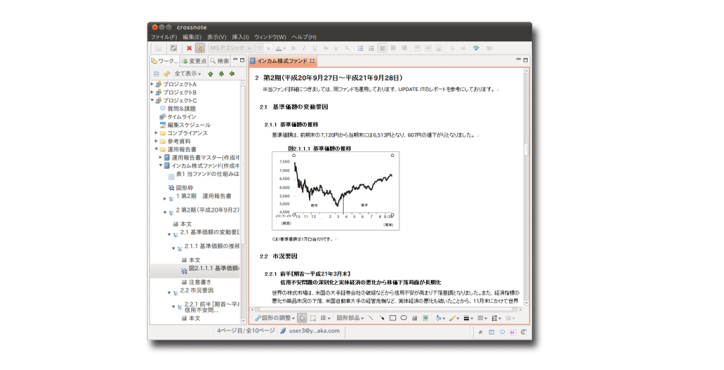This screenshot has width=724, height=370.
Task: Apply bulleted list formatting
Action: pyautogui.click(x=361, y=48)
